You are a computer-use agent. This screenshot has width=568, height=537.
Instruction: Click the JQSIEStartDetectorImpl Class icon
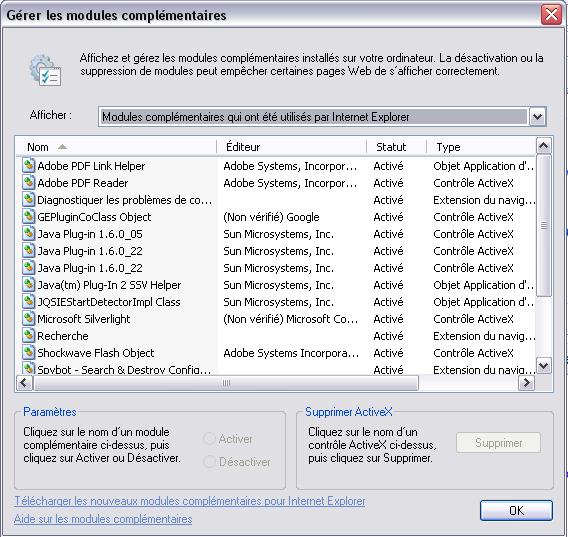click(x=28, y=301)
